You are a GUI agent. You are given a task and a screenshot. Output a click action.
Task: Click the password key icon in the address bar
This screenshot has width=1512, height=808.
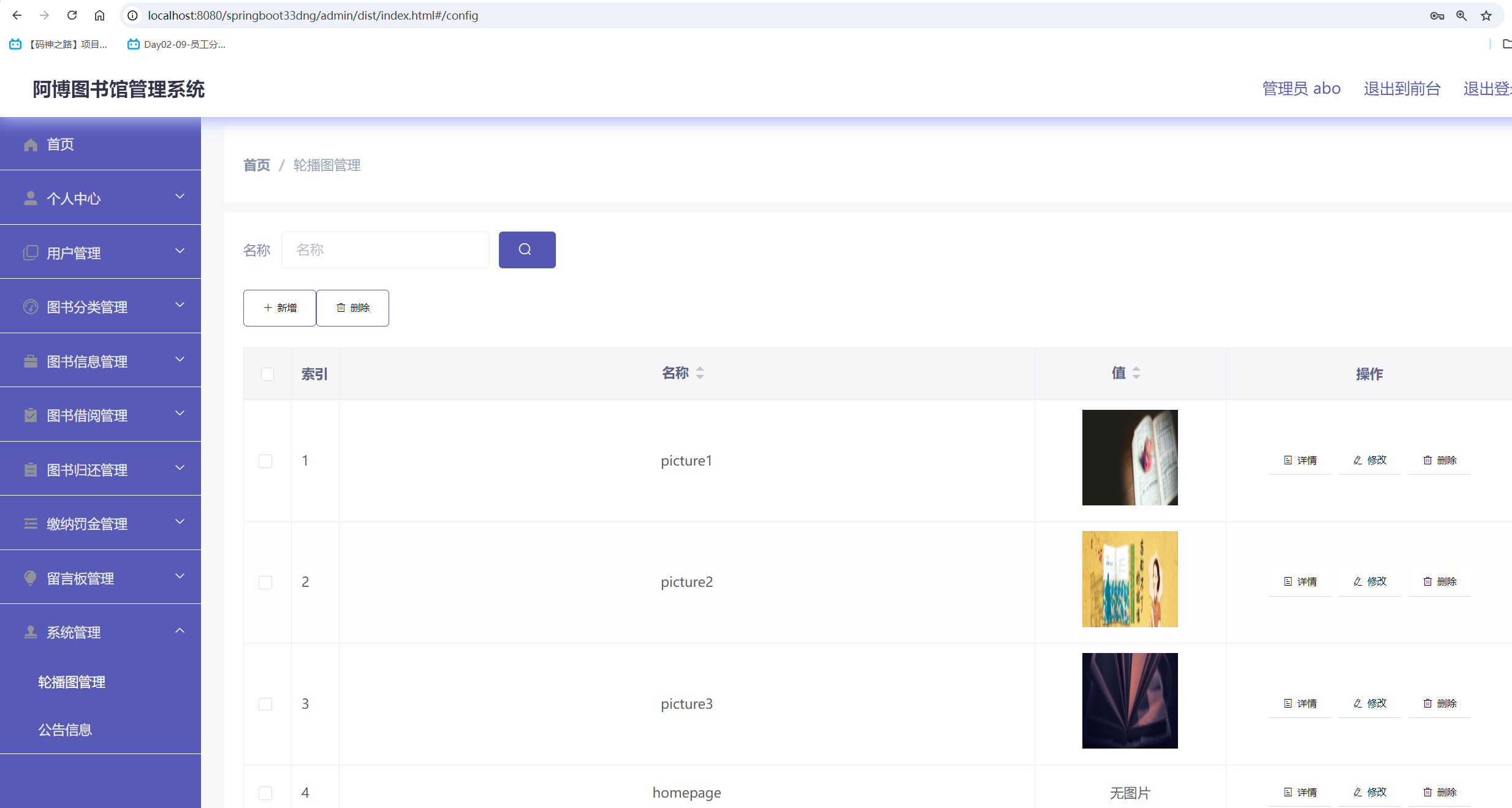tap(1437, 15)
